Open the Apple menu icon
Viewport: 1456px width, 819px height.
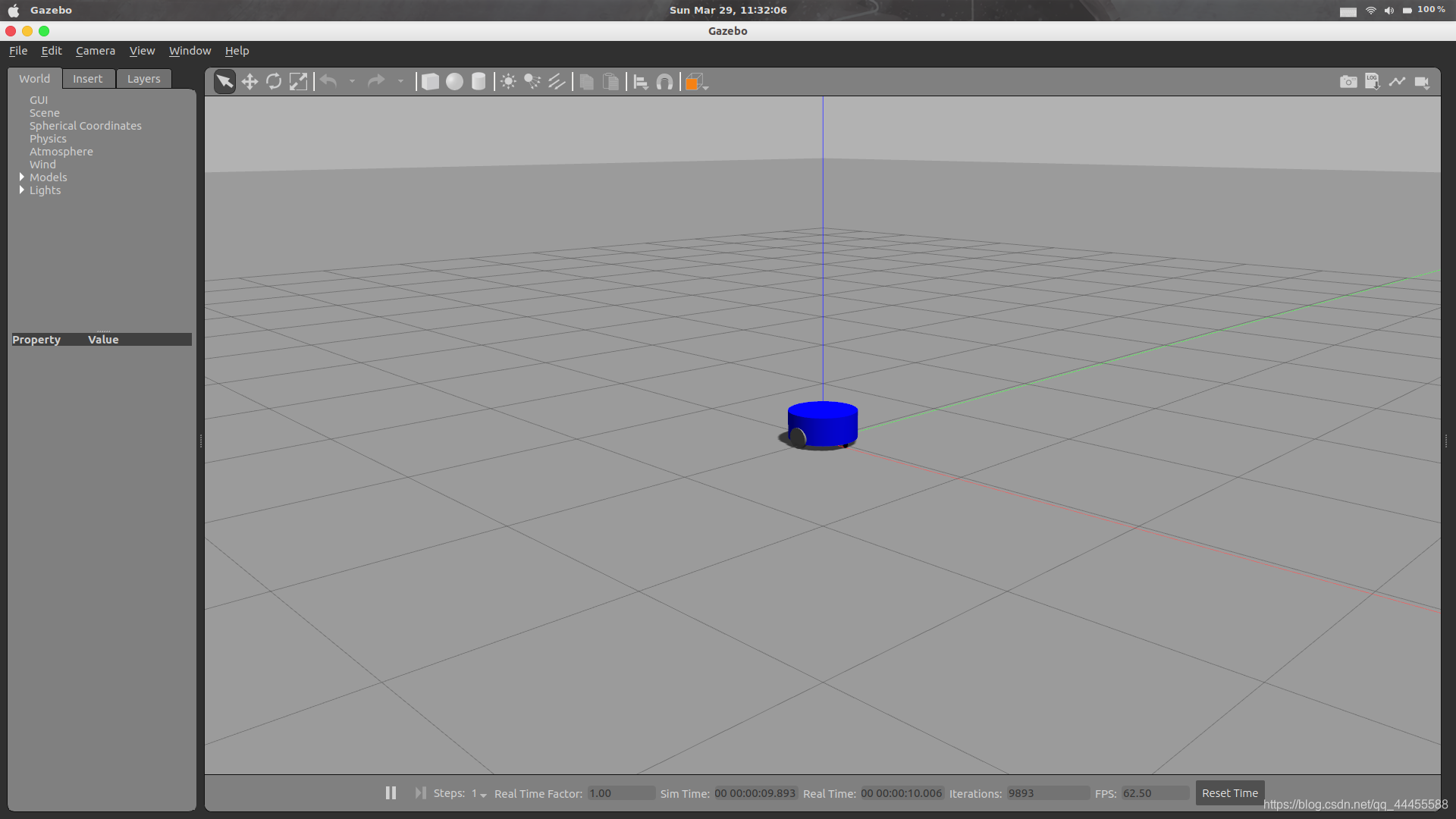[x=14, y=11]
